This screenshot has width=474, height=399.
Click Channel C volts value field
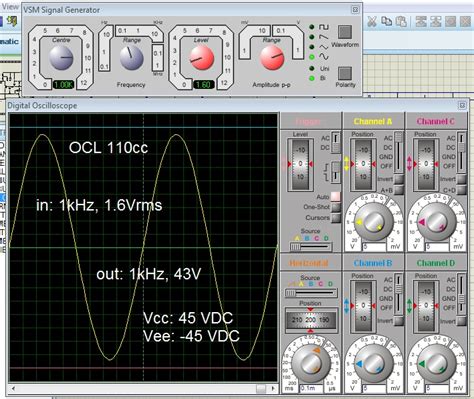pos(437,247)
